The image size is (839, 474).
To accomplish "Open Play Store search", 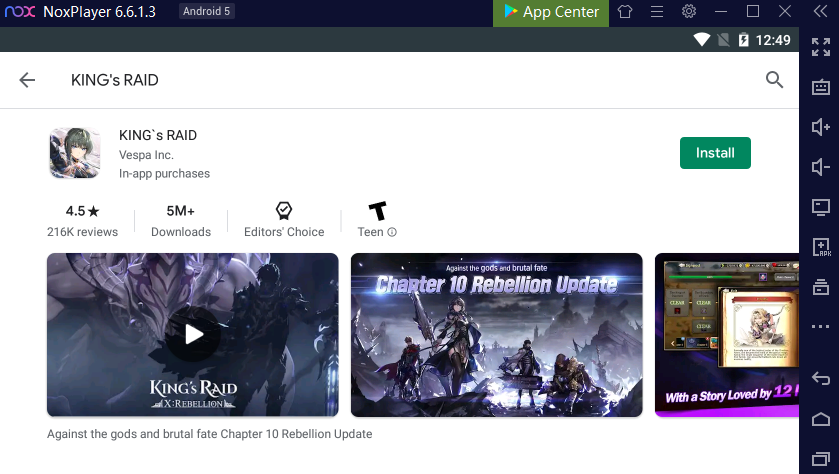I will pyautogui.click(x=774, y=80).
